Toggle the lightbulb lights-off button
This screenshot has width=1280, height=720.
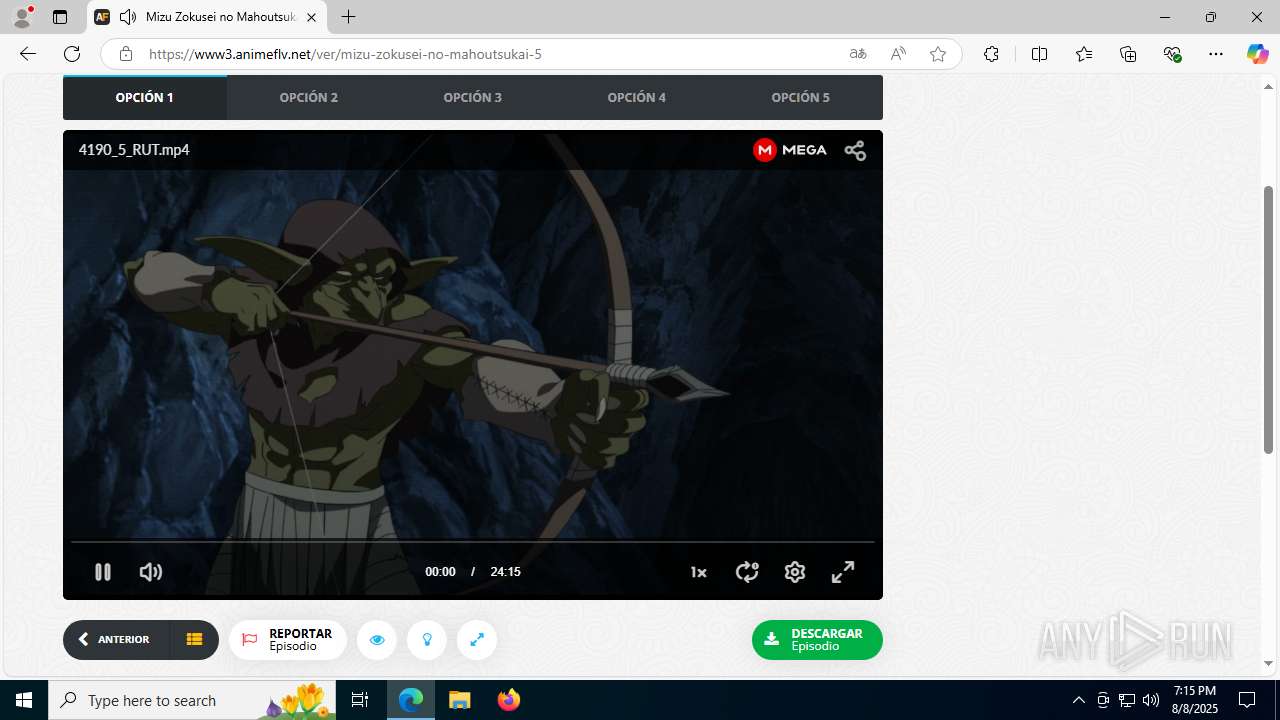tap(427, 640)
